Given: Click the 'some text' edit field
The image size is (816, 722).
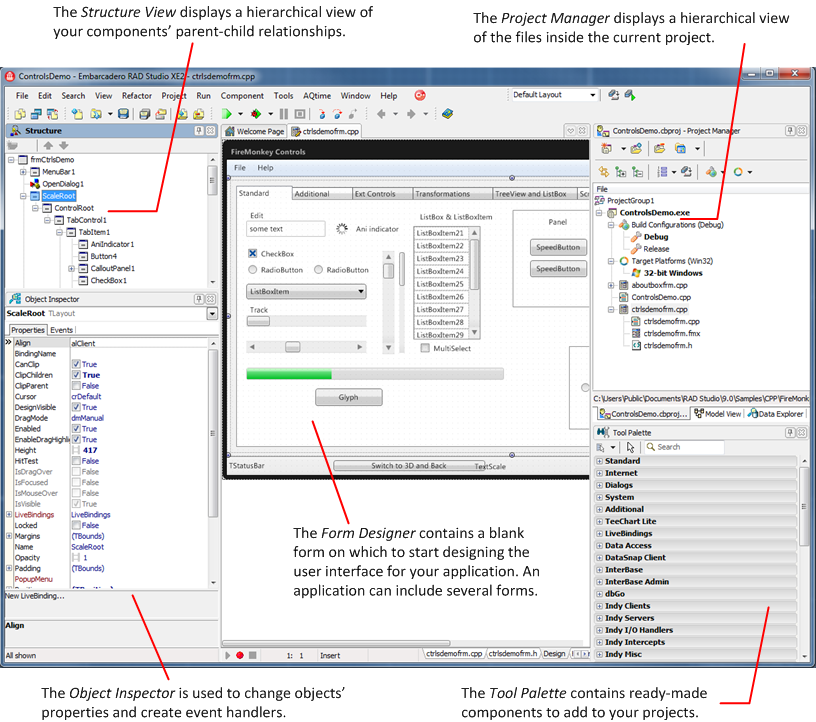Looking at the screenshot, I should coord(286,229).
